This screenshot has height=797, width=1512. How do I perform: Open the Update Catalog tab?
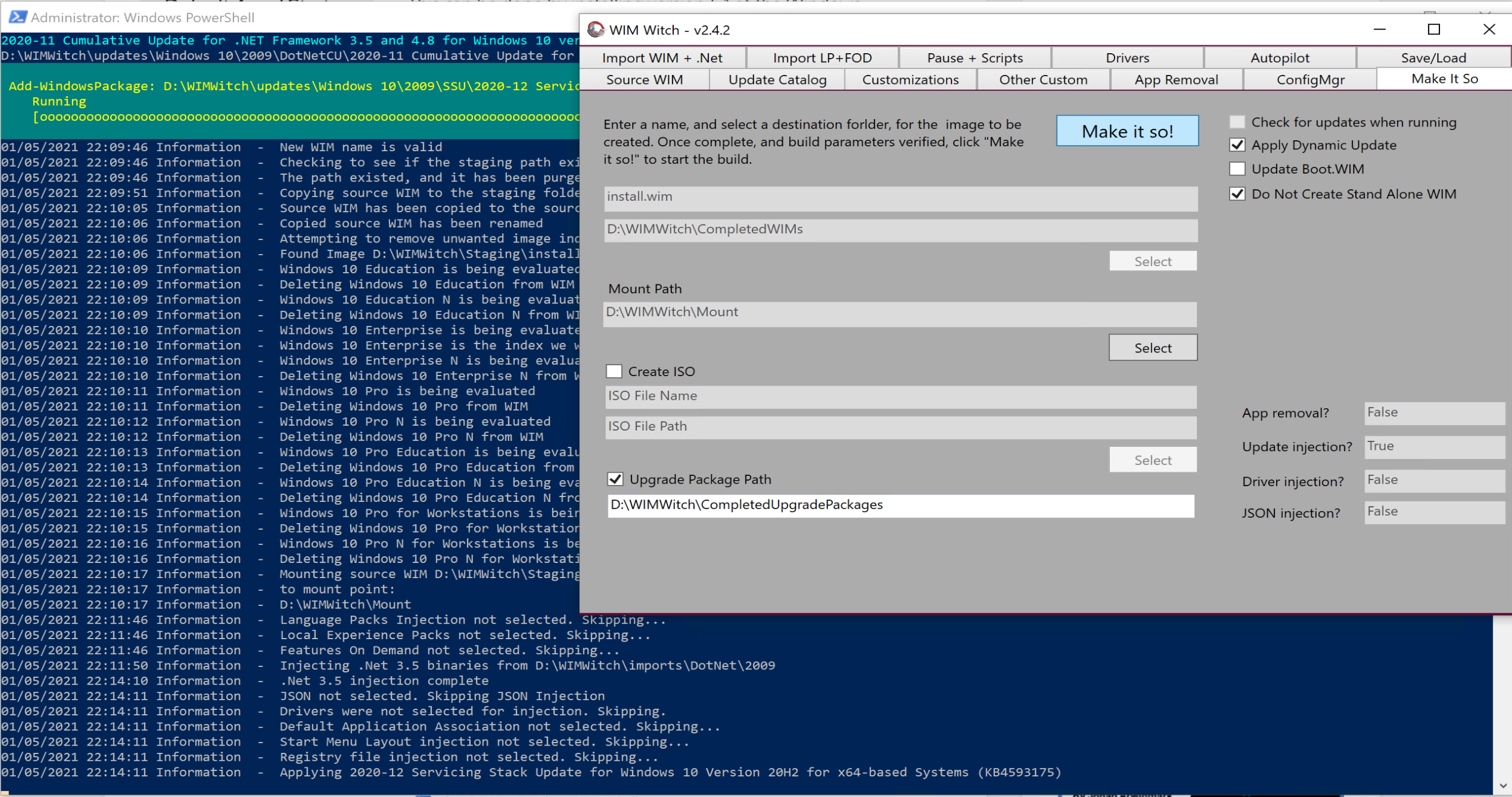[x=777, y=80]
